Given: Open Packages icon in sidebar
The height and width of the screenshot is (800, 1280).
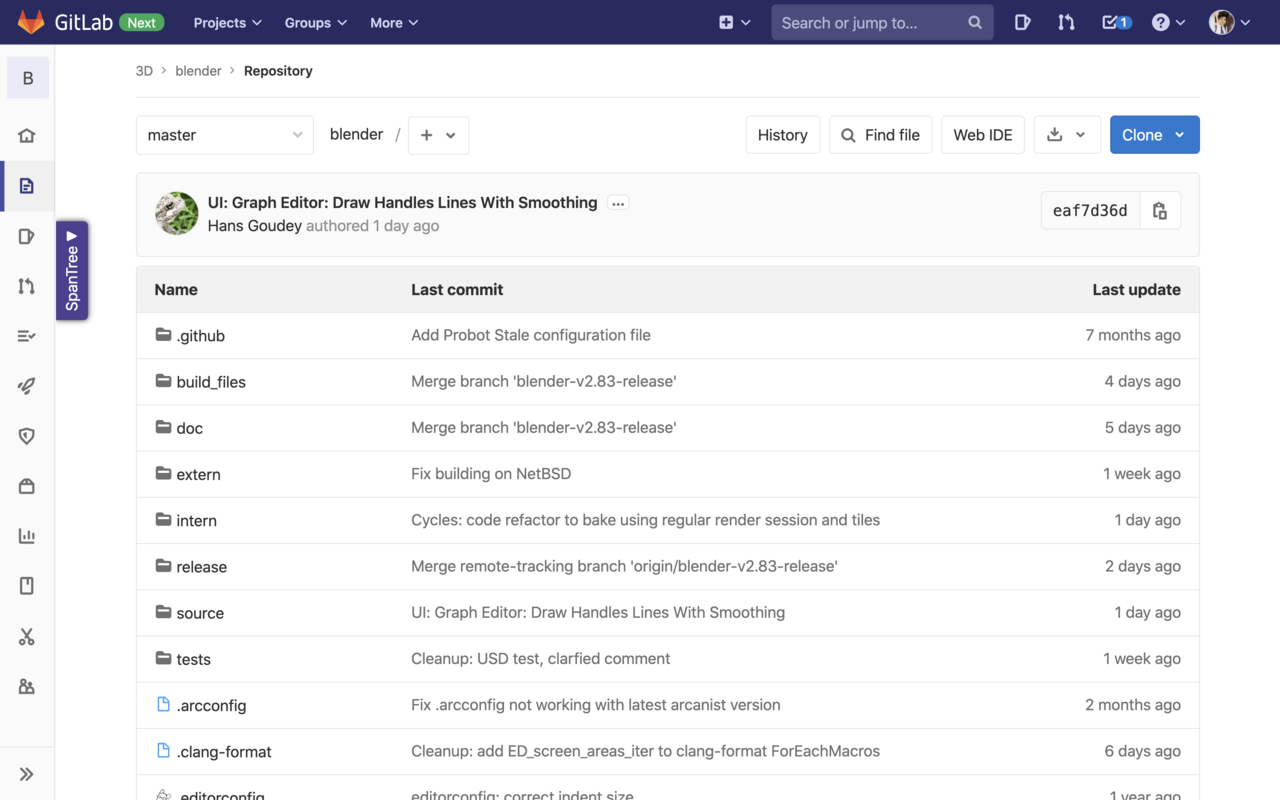Looking at the screenshot, I should point(27,486).
